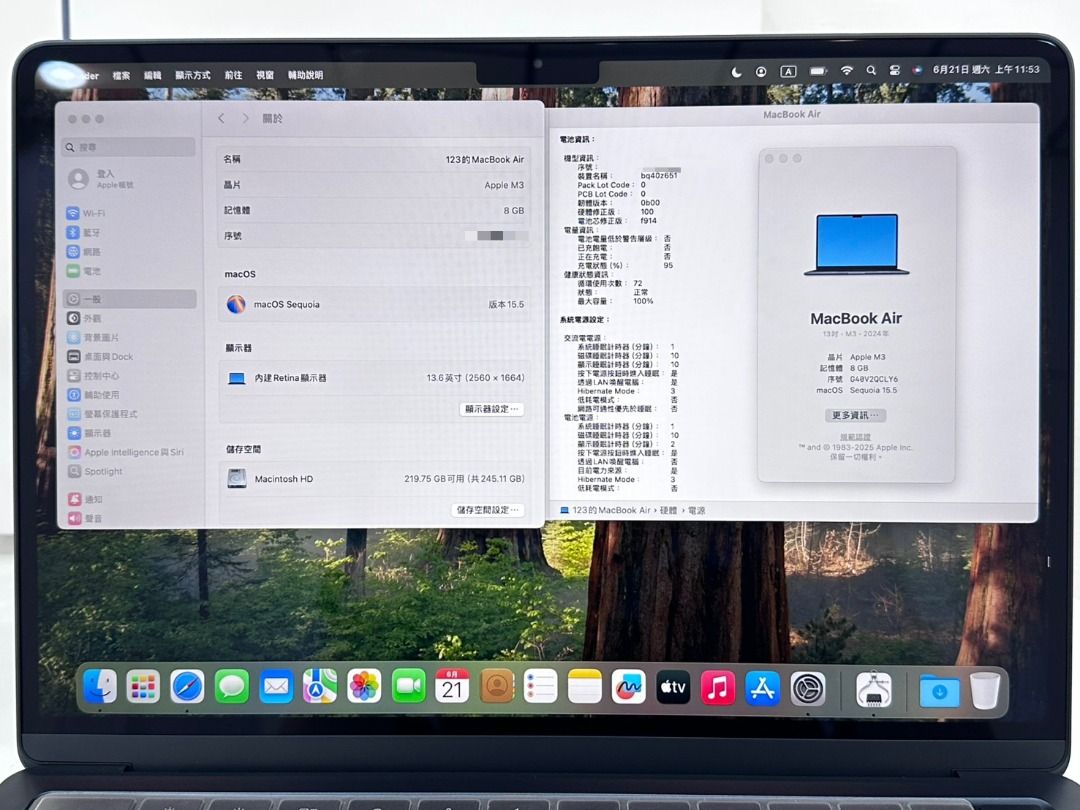The image size is (1080, 810).
Task: Launch Music from the Dock
Action: coord(718,687)
